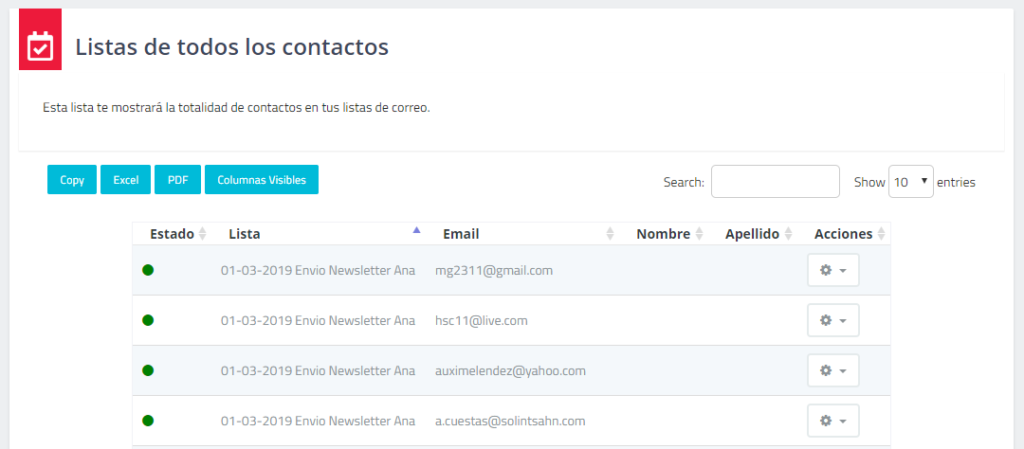Focus the Search input field
The height and width of the screenshot is (449, 1024).
tap(775, 182)
